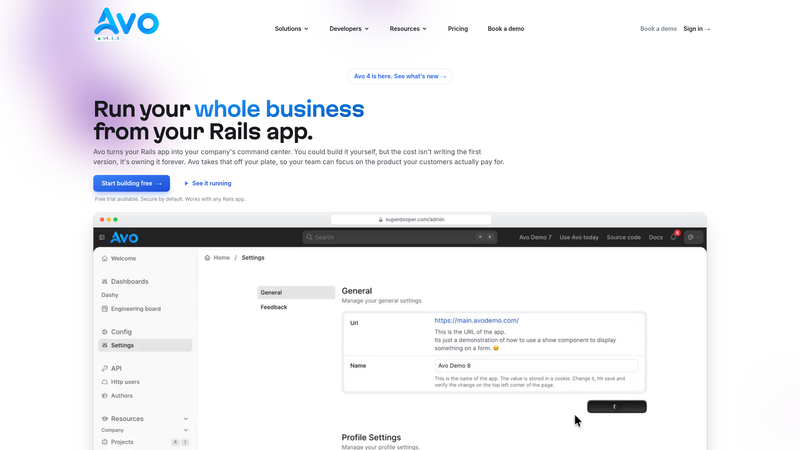Click the Avo logo in admin header
This screenshot has width=800, height=450.
tap(124, 237)
